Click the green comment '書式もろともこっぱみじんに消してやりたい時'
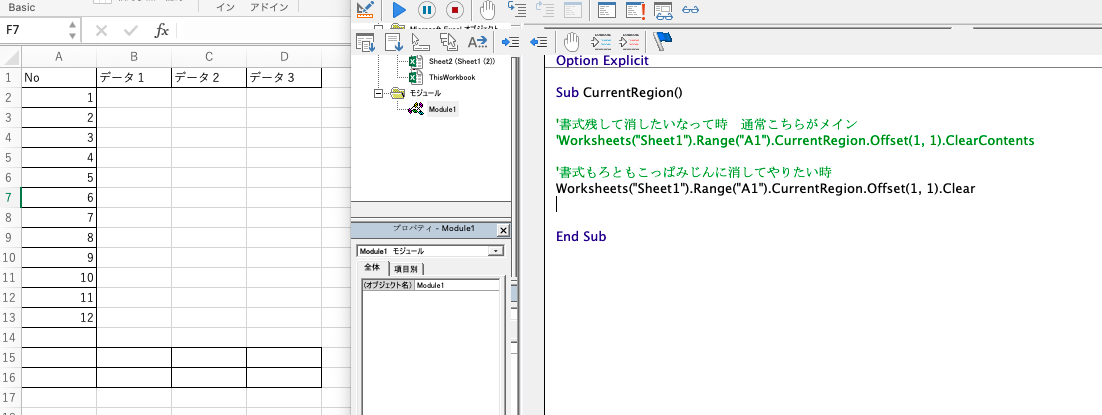Image resolution: width=1102 pixels, height=415 pixels. coord(694,172)
